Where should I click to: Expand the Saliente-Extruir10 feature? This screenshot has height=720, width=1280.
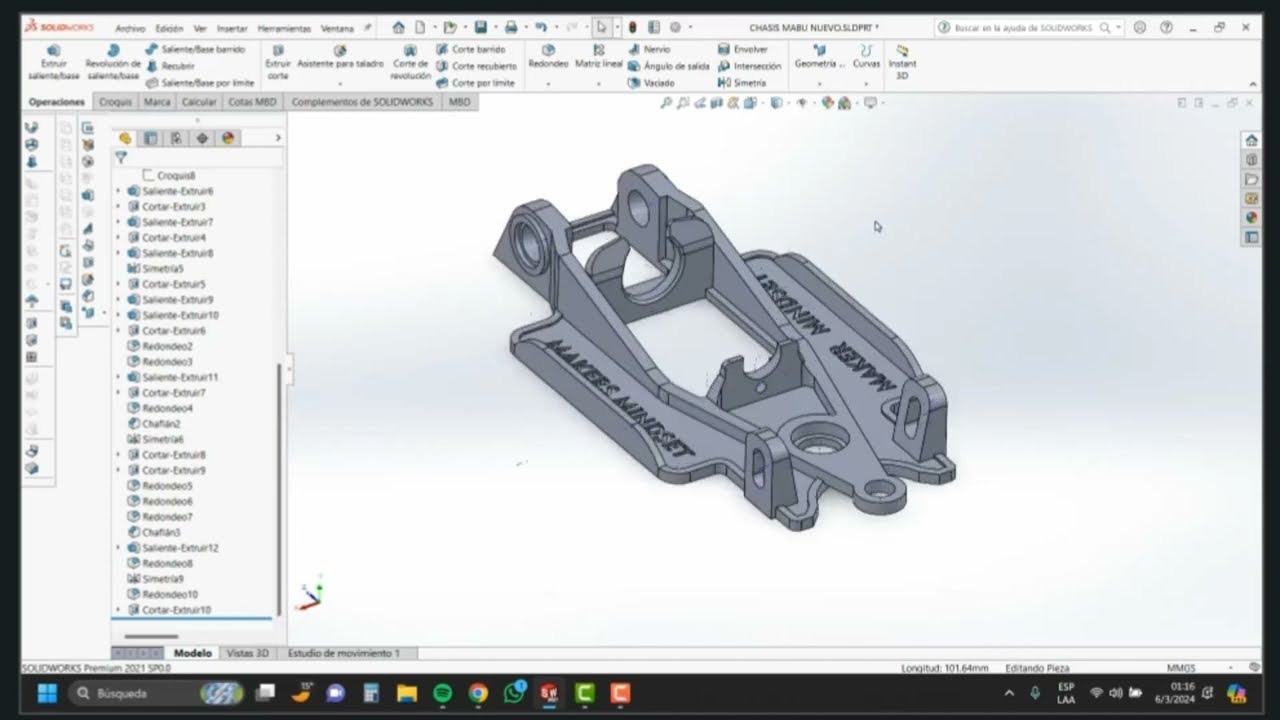point(118,315)
